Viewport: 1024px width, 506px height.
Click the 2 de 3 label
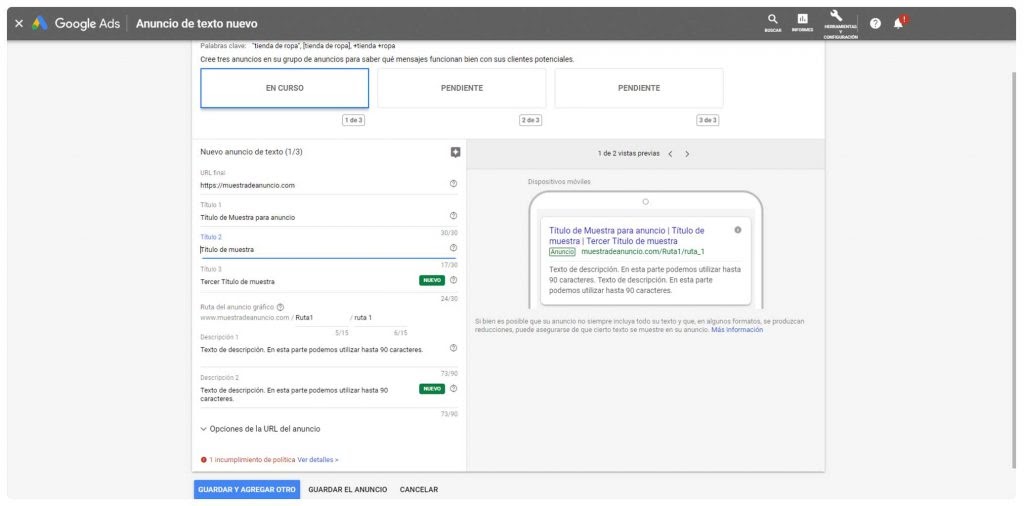click(x=531, y=120)
